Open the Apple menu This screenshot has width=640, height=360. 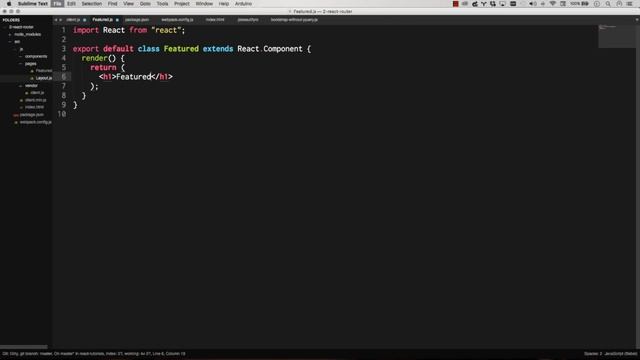(9, 4)
